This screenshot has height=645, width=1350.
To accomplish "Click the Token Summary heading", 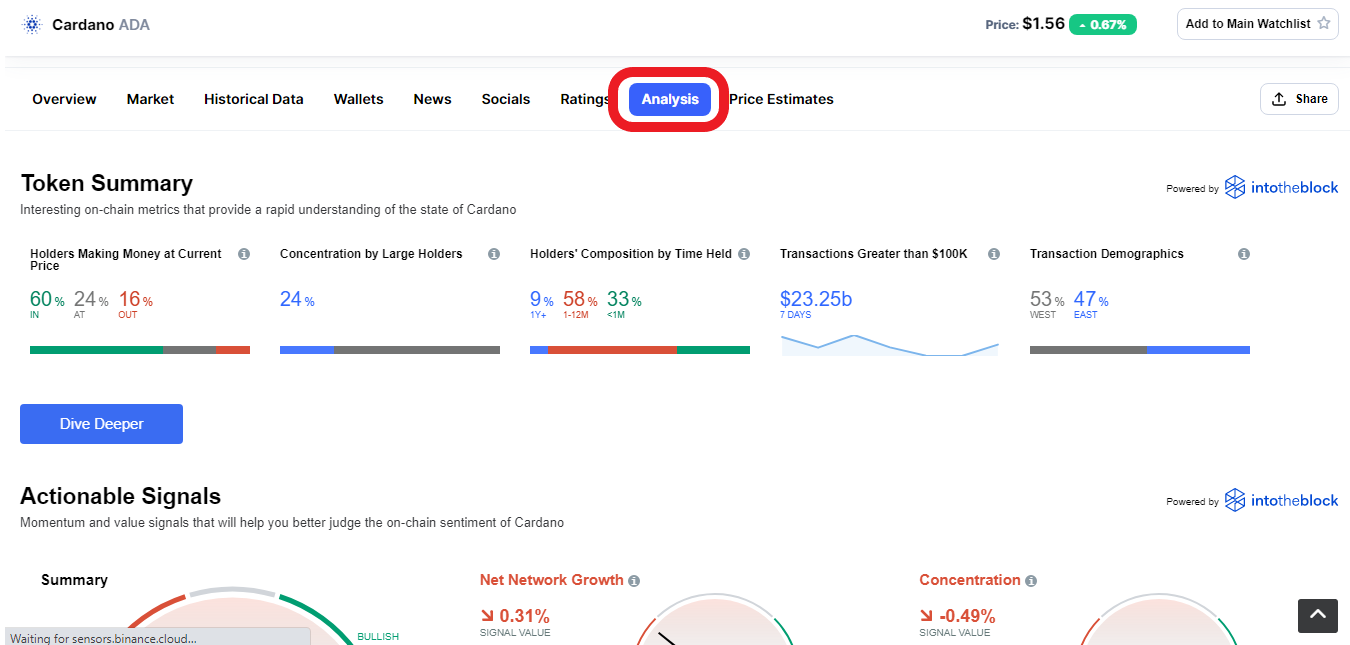I will coord(107,183).
